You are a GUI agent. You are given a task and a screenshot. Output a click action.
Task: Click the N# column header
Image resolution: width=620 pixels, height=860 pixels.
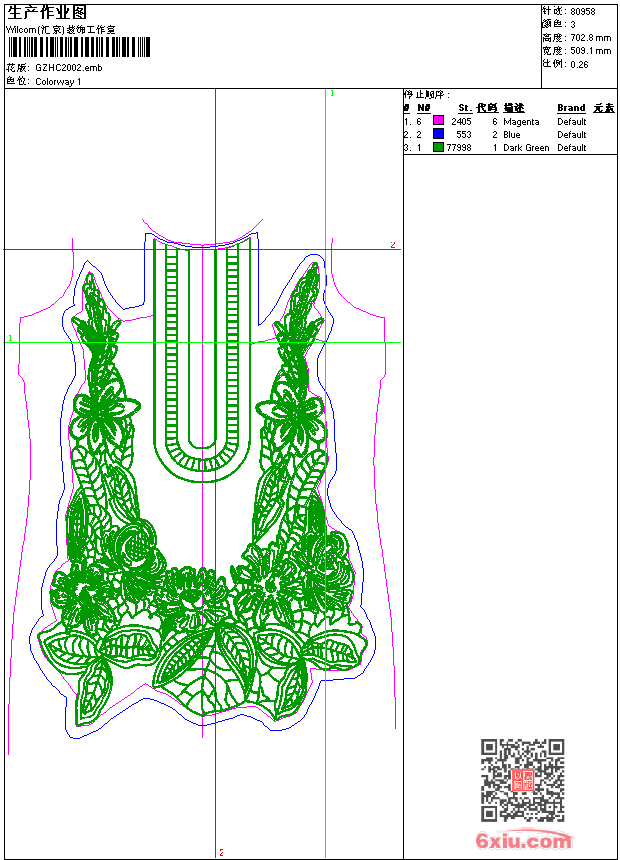pos(424,108)
